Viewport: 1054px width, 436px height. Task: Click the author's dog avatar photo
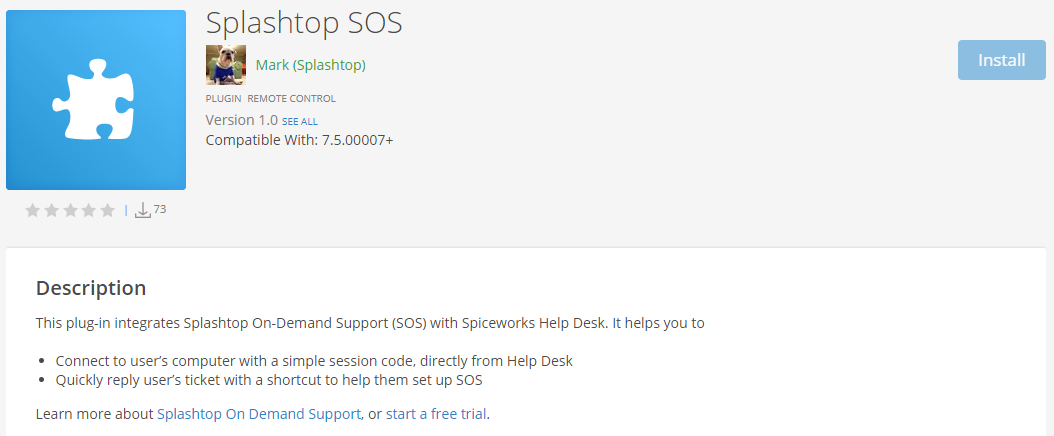[x=225, y=65]
